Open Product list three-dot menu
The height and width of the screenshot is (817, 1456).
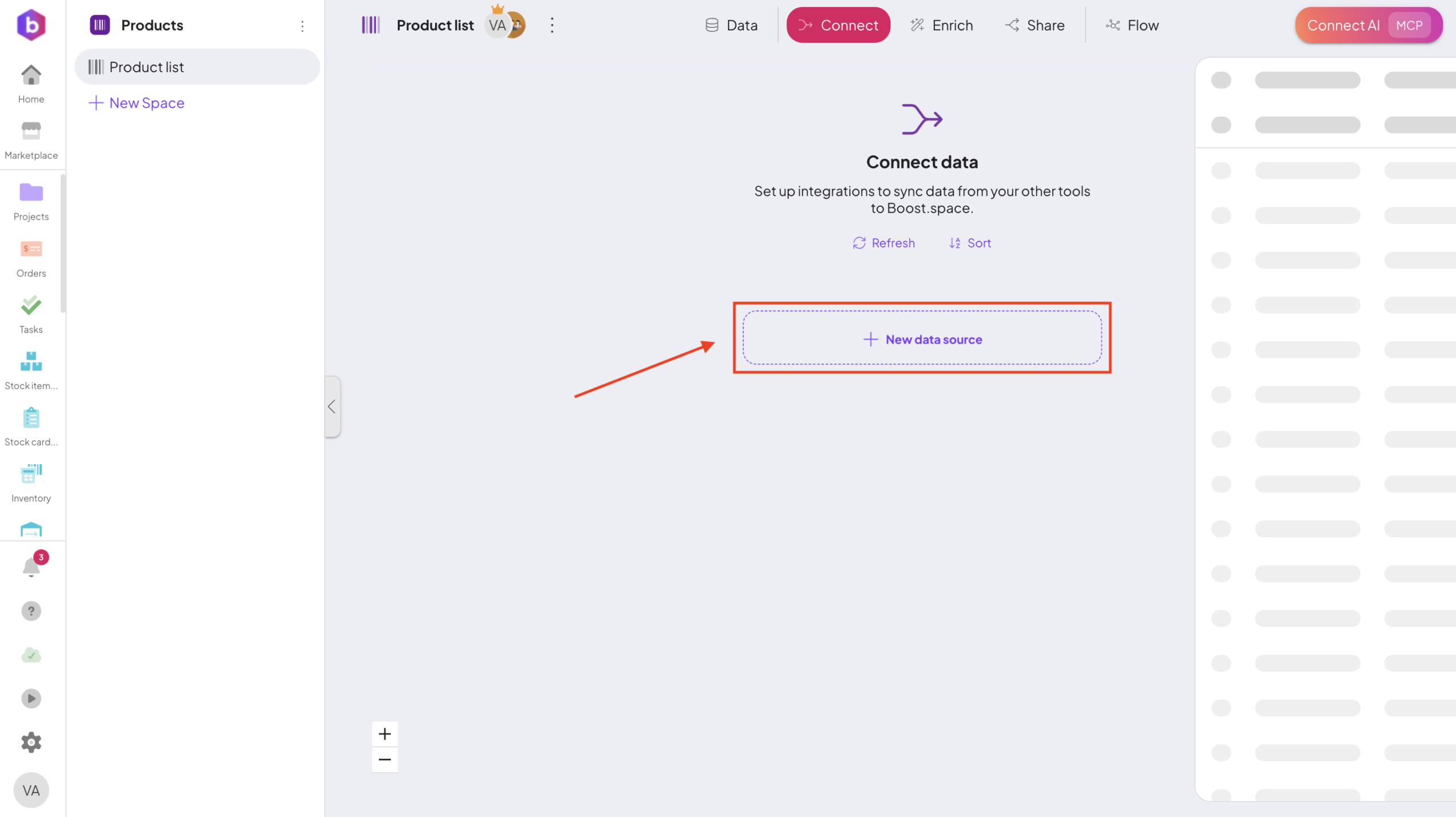pyautogui.click(x=552, y=25)
